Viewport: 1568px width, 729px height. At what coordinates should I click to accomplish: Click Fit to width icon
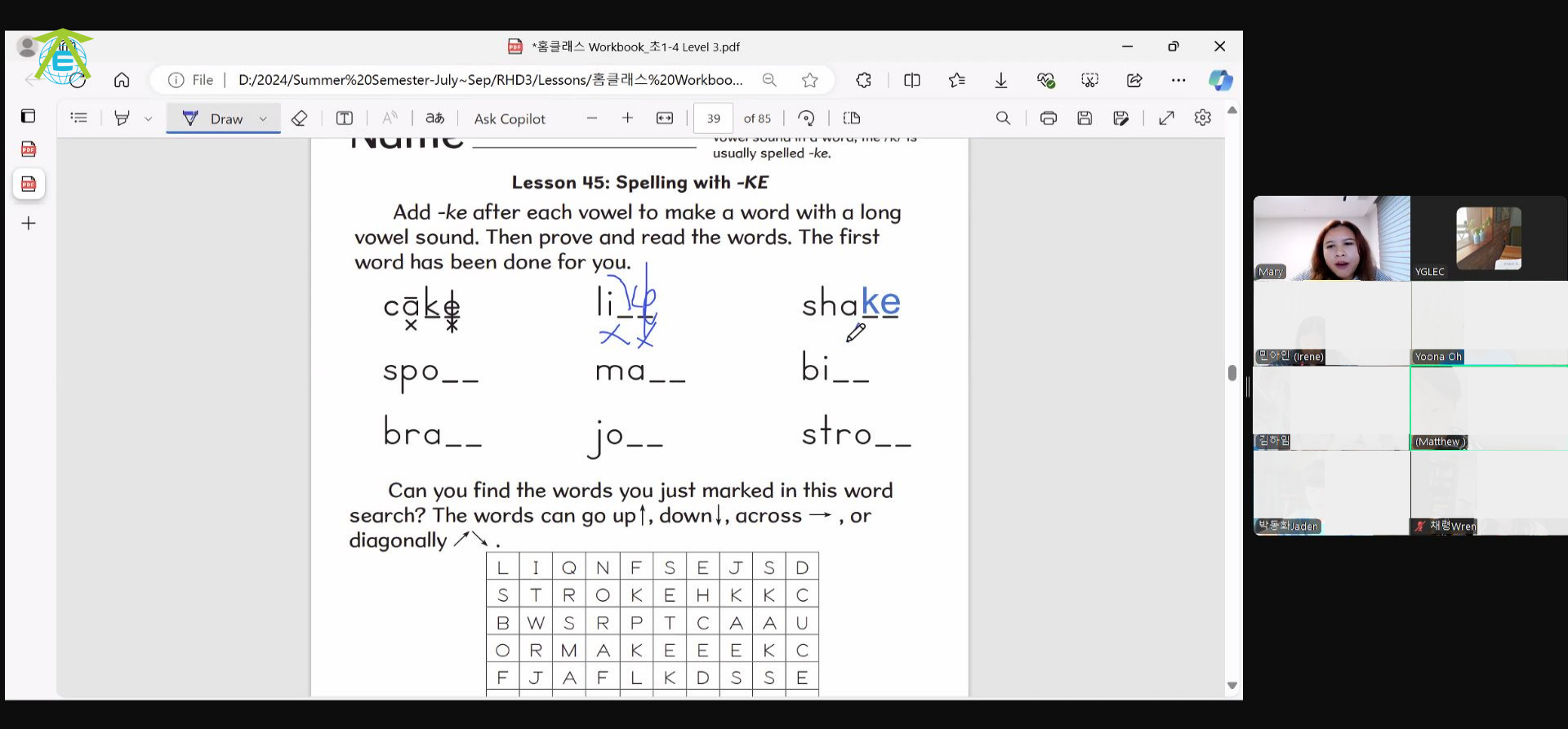665,118
